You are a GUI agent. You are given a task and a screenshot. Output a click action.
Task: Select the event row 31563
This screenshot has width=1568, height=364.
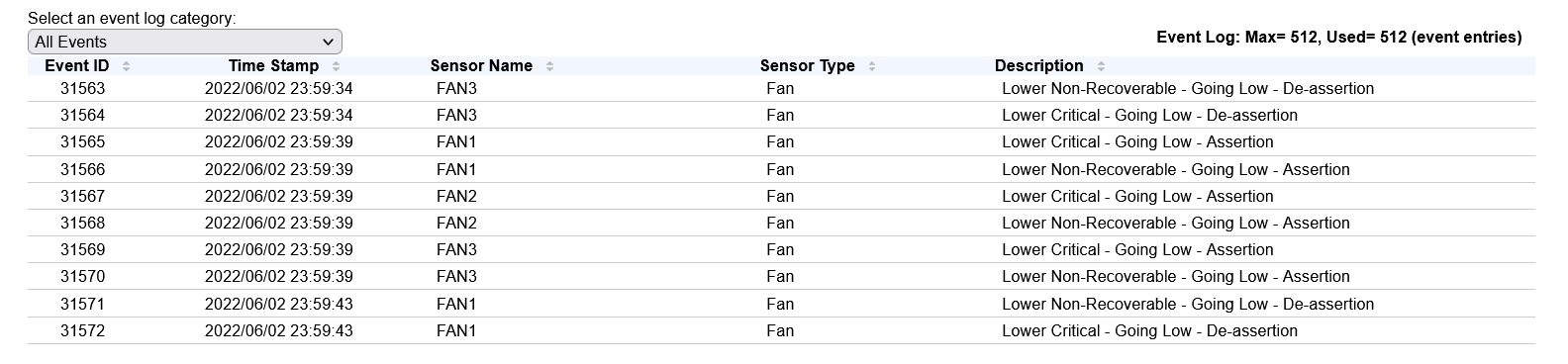[x=781, y=88]
